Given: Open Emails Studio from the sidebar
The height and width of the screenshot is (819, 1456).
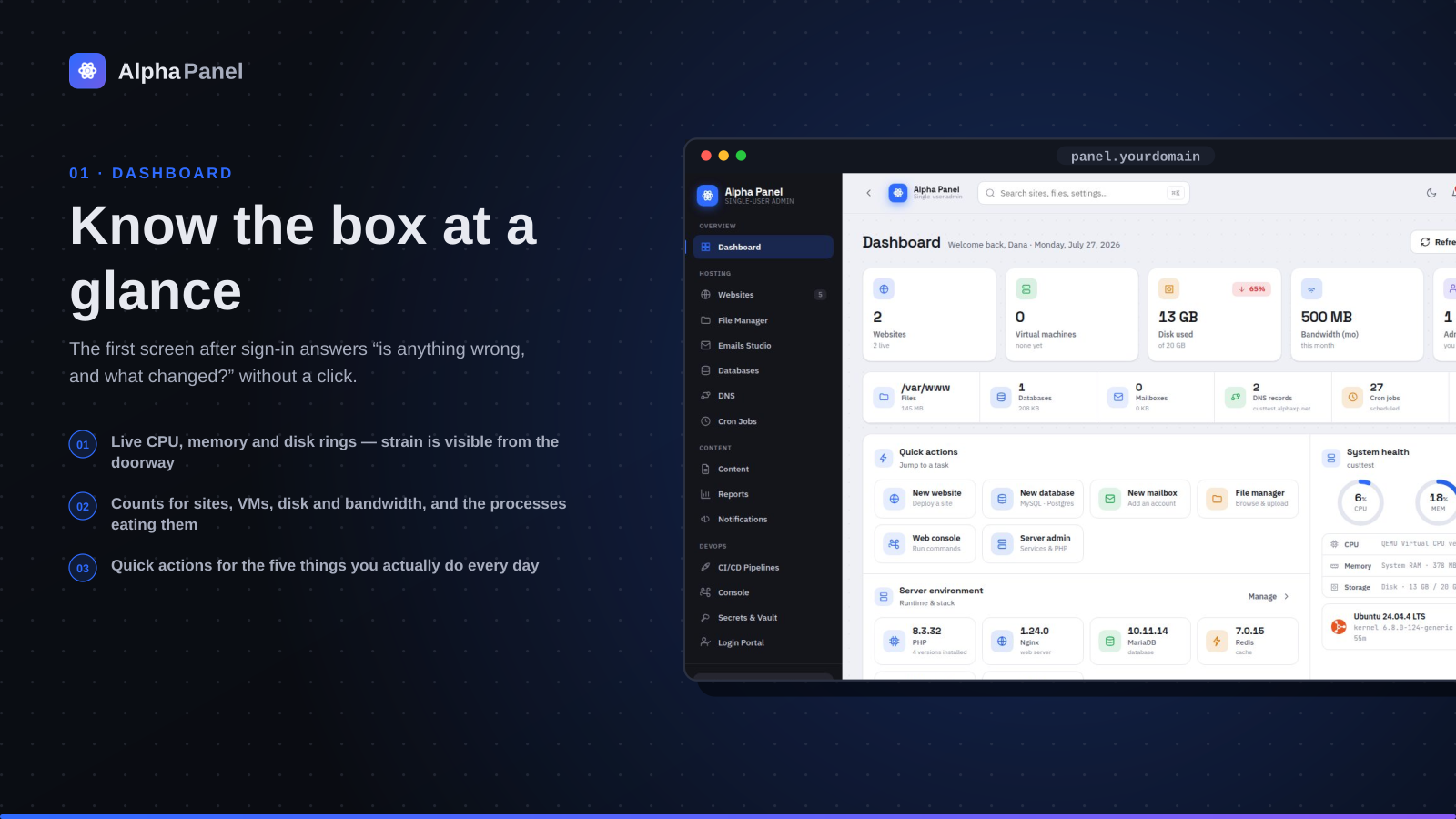Looking at the screenshot, I should tap(763, 346).
